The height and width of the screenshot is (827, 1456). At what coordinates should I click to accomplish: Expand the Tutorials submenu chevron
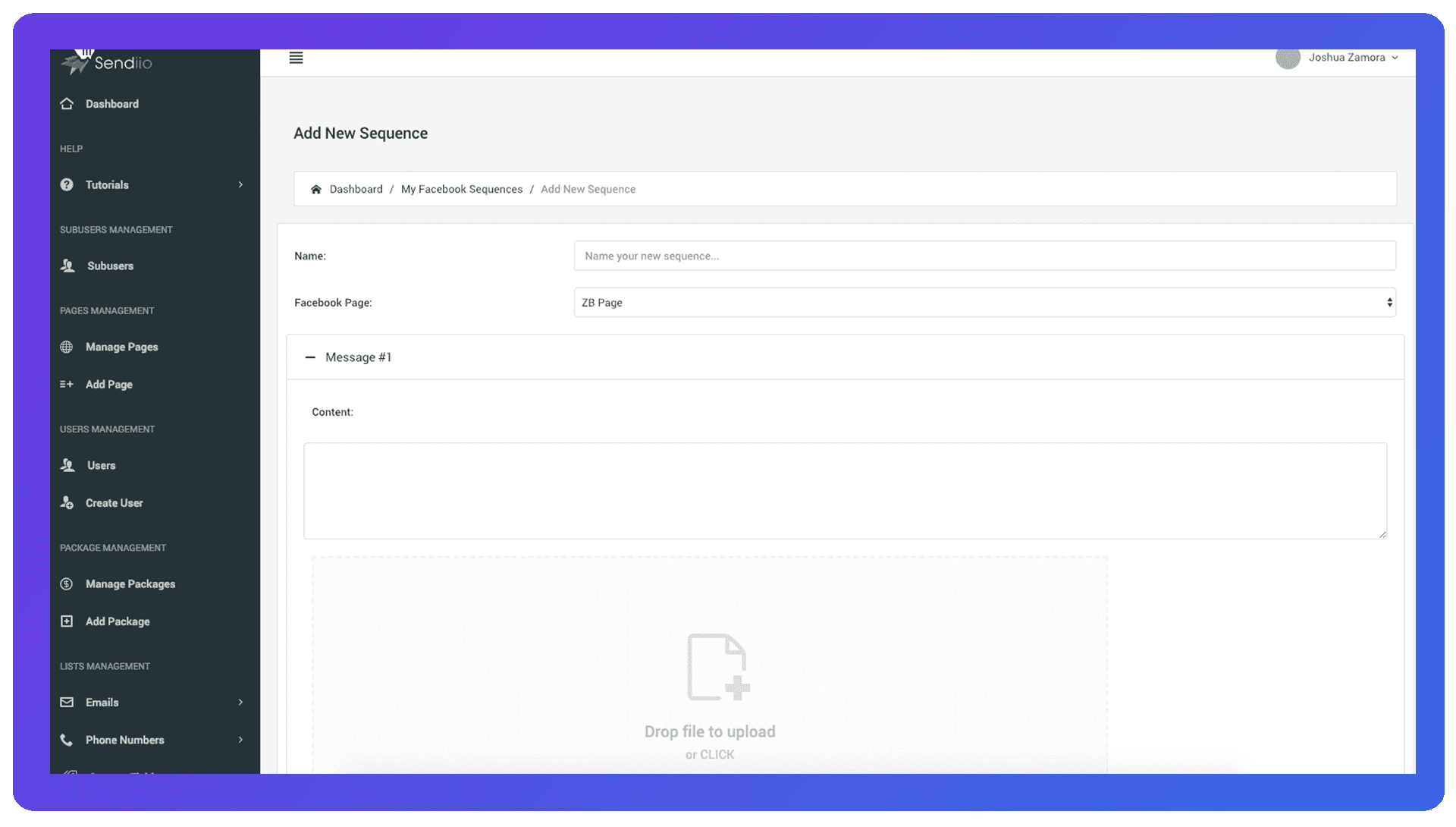[x=240, y=185]
